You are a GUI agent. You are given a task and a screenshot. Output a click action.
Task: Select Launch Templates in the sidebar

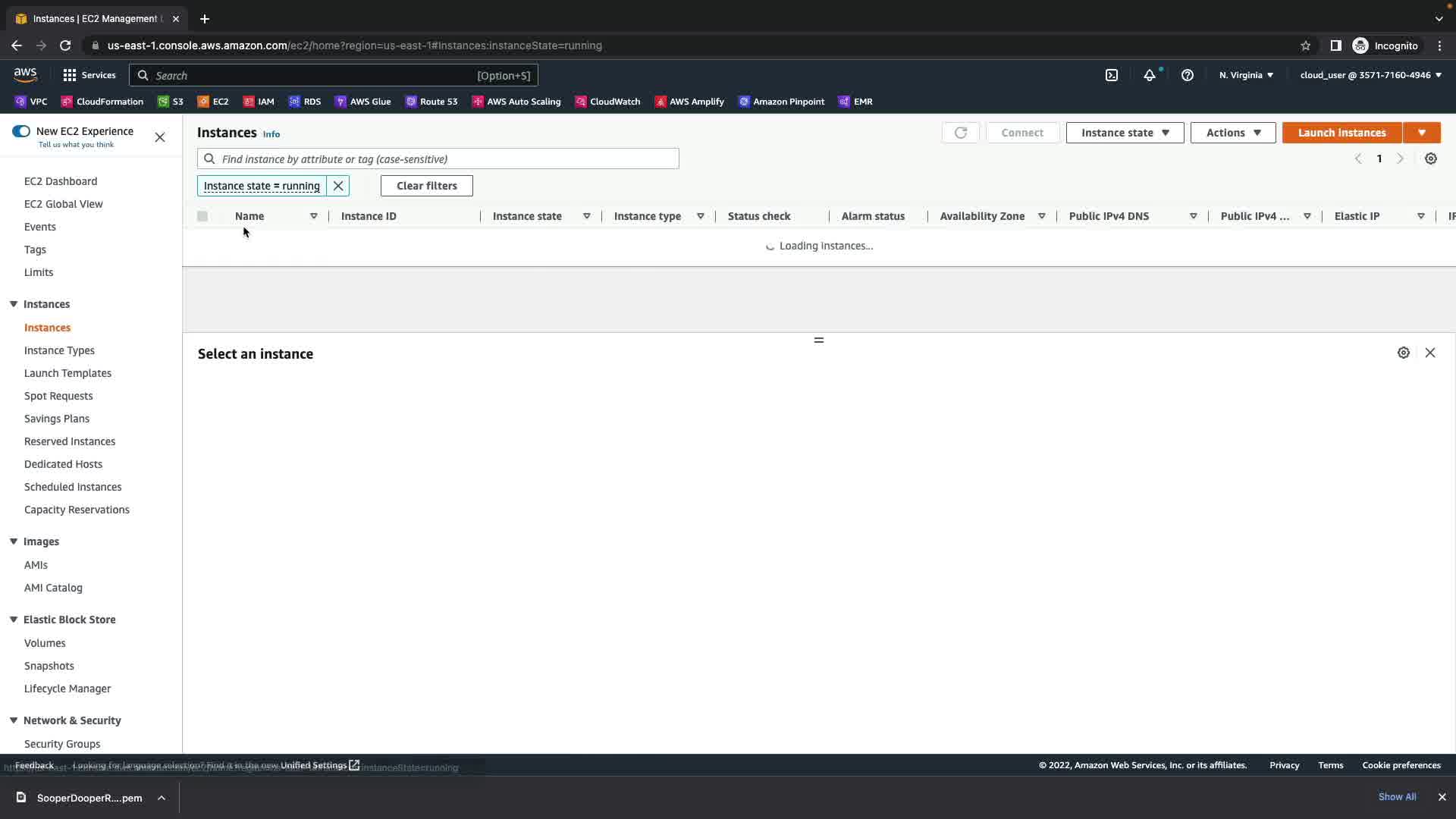pos(67,373)
